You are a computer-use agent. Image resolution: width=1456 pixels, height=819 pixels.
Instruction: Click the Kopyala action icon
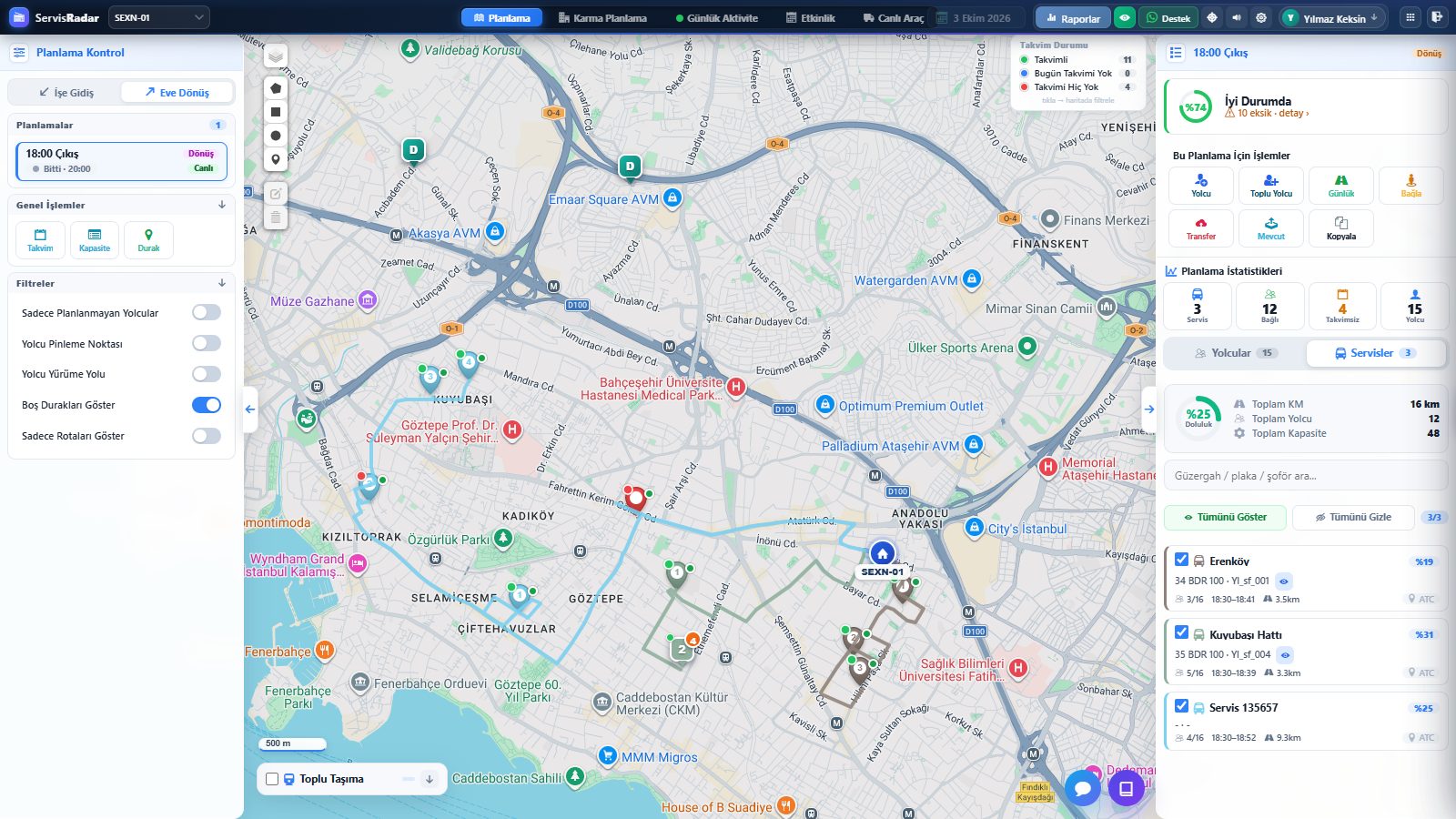tap(1341, 228)
